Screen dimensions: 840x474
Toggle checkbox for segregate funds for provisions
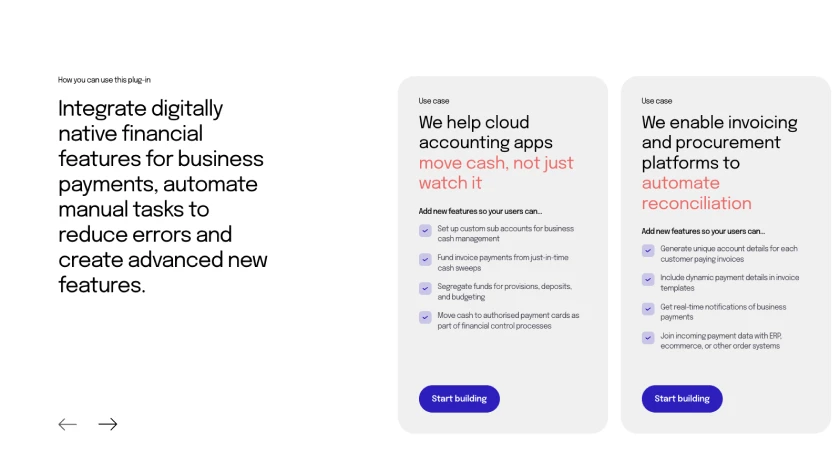pos(425,288)
